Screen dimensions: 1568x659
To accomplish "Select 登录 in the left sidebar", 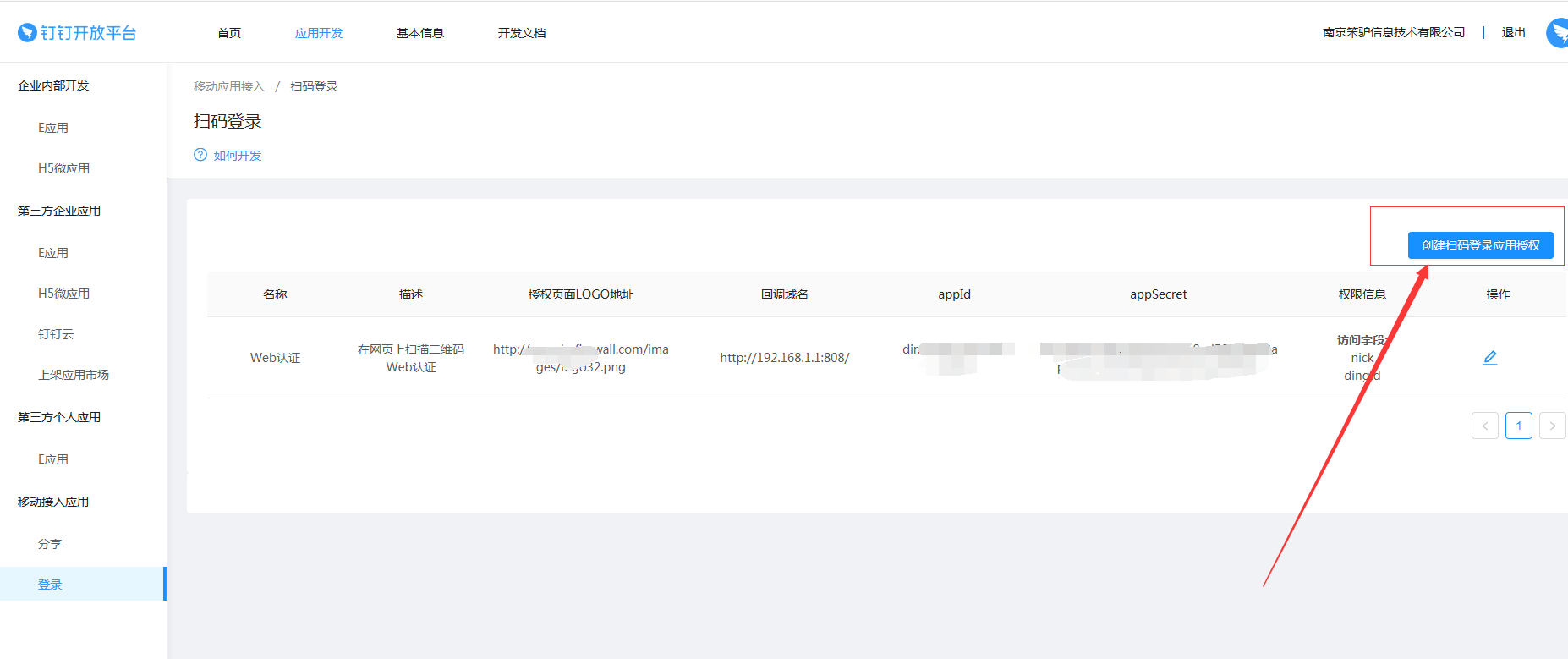I will tap(50, 585).
